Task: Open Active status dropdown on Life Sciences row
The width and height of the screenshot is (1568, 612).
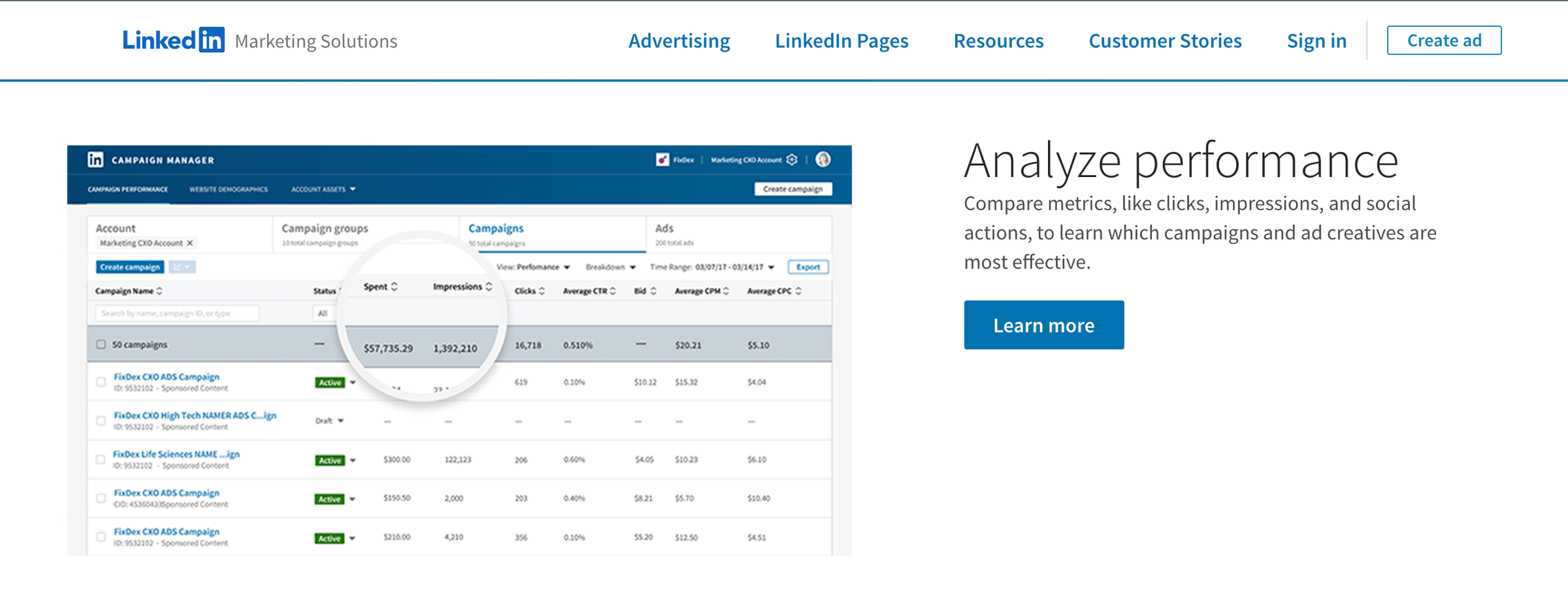Action: (x=353, y=460)
